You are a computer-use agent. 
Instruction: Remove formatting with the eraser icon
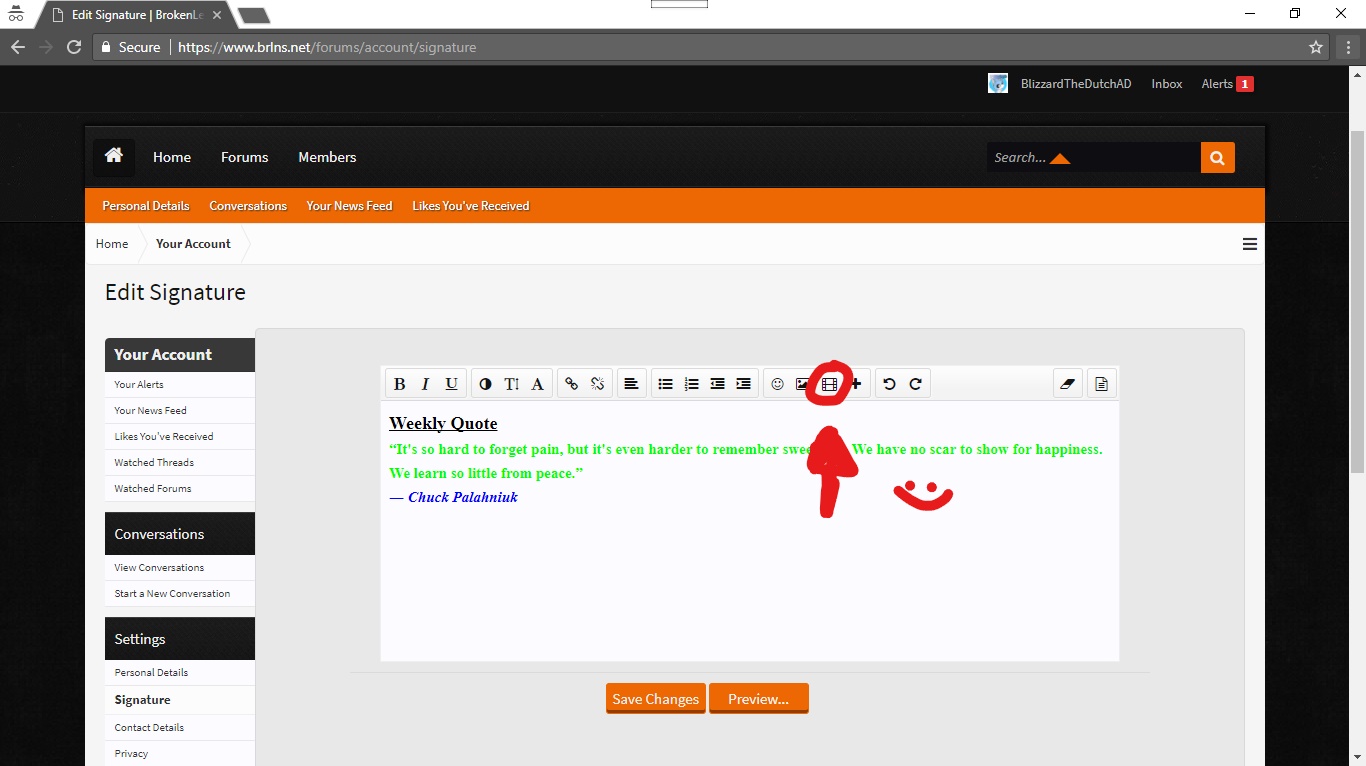[1067, 384]
